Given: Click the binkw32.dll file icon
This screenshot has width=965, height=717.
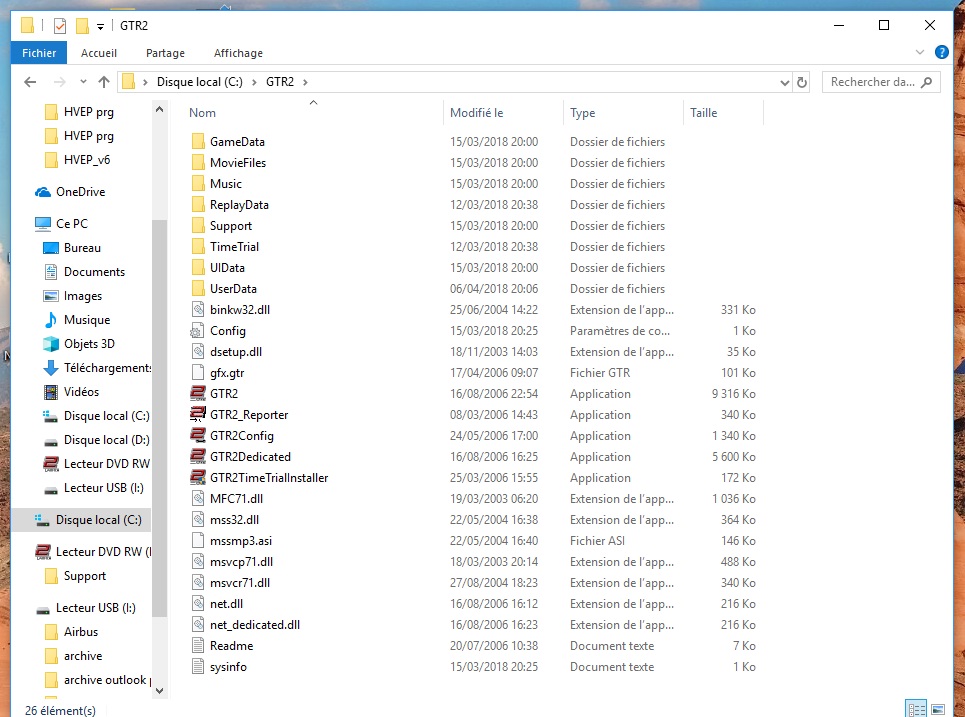Looking at the screenshot, I should click(x=198, y=310).
